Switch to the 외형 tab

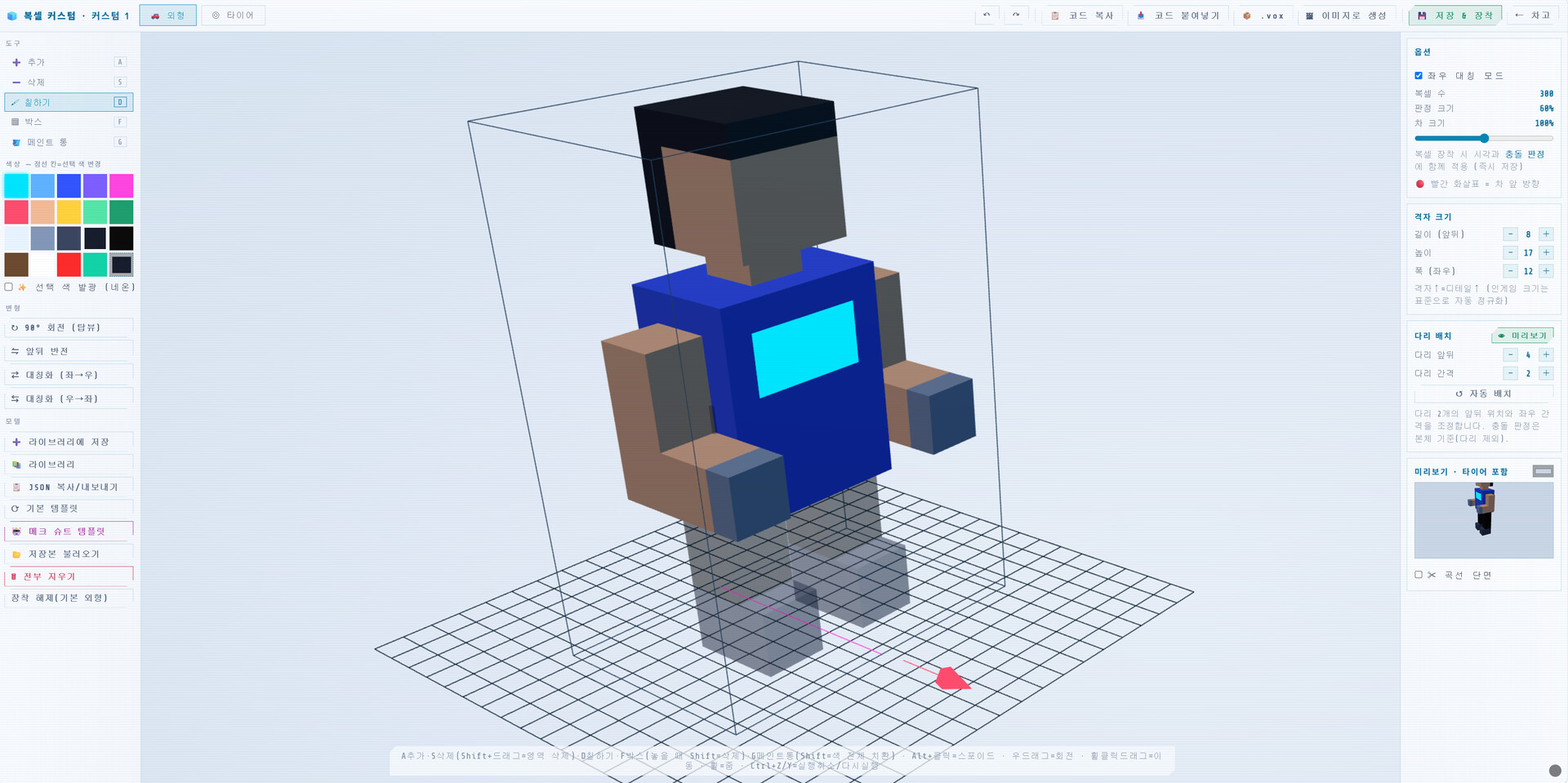click(168, 16)
